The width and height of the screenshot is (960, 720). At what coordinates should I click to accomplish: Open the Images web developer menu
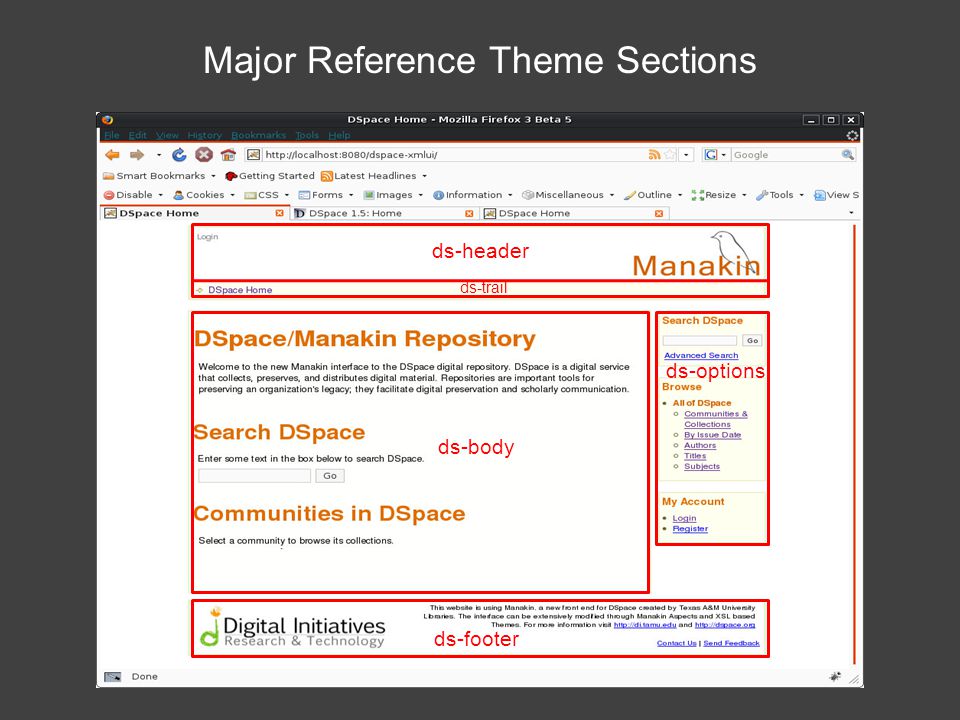tap(392, 195)
